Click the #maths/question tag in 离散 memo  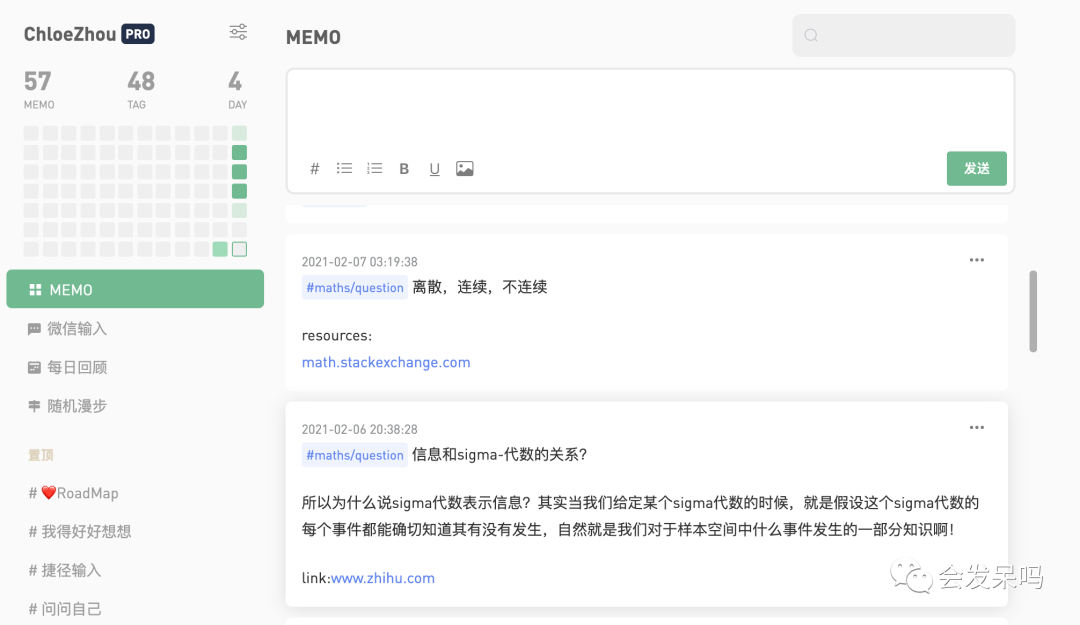coord(355,287)
